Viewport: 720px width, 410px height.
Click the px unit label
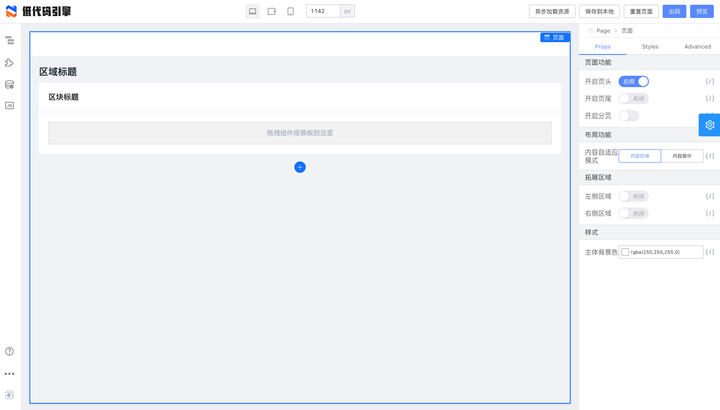pyautogui.click(x=348, y=11)
